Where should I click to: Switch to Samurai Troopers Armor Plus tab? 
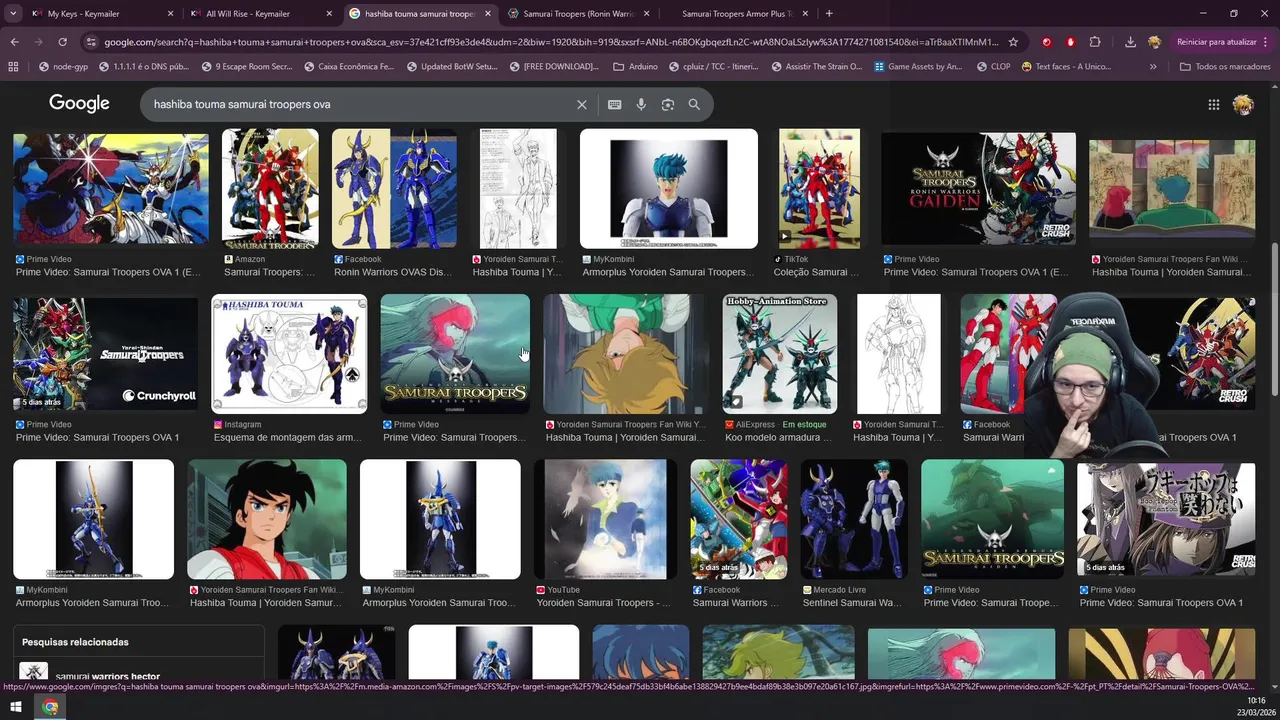(738, 14)
